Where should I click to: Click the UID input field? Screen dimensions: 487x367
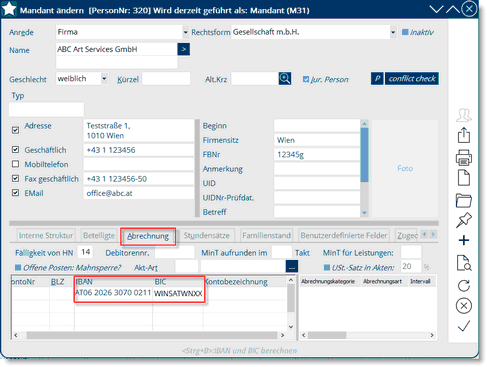click(317, 183)
